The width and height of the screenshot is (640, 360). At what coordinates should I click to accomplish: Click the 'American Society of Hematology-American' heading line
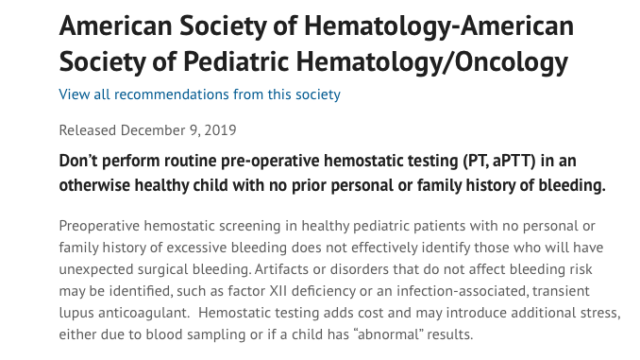pos(316,26)
